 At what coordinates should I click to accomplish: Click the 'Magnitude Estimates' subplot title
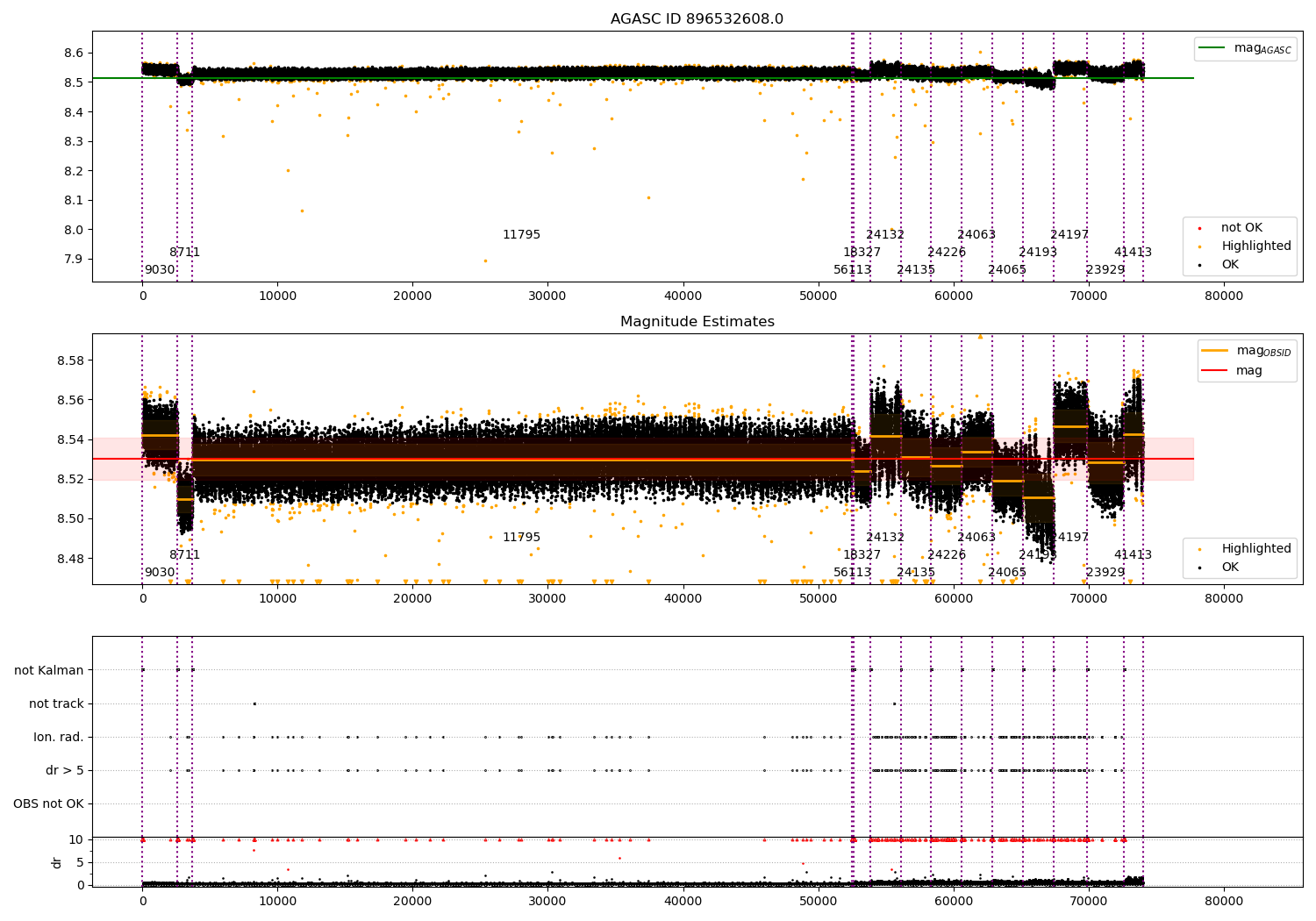pos(697,322)
